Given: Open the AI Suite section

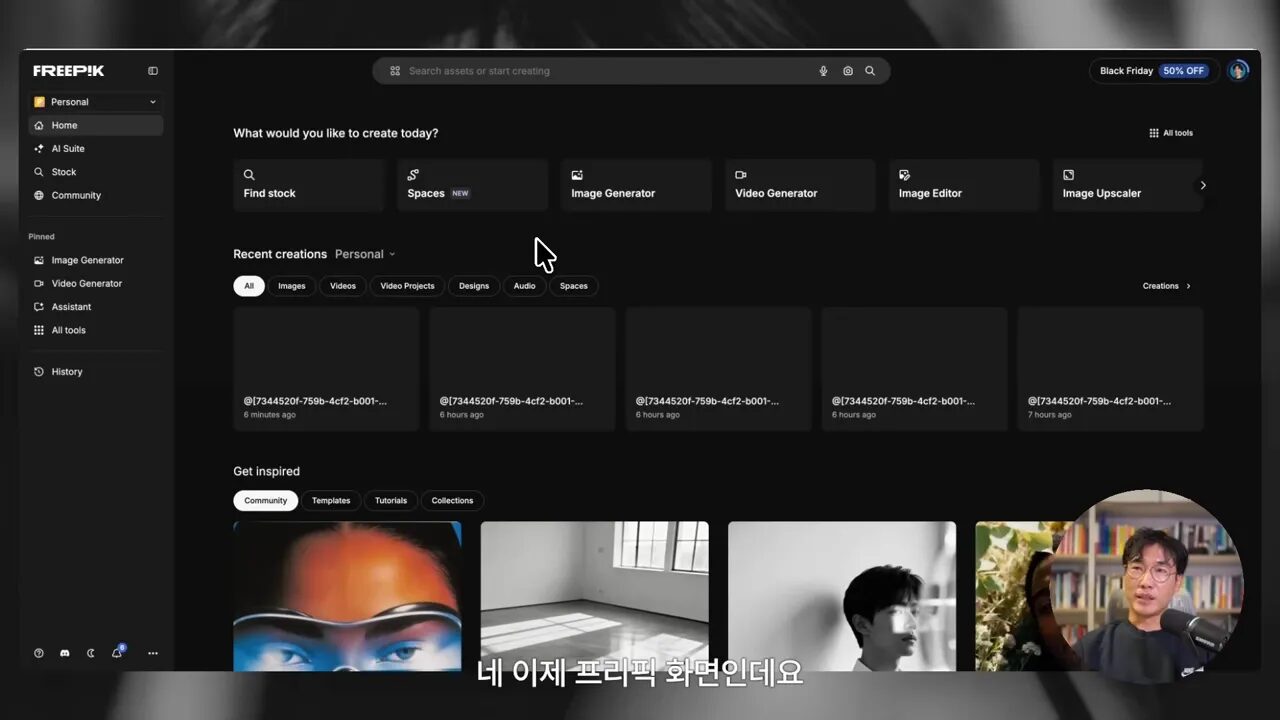Looking at the screenshot, I should (67, 148).
